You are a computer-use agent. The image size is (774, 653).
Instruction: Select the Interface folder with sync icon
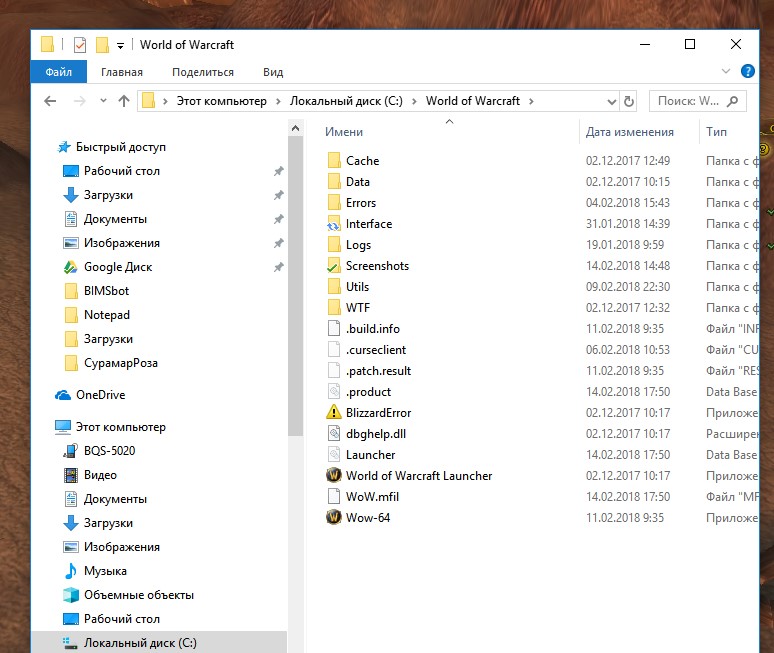(334, 224)
